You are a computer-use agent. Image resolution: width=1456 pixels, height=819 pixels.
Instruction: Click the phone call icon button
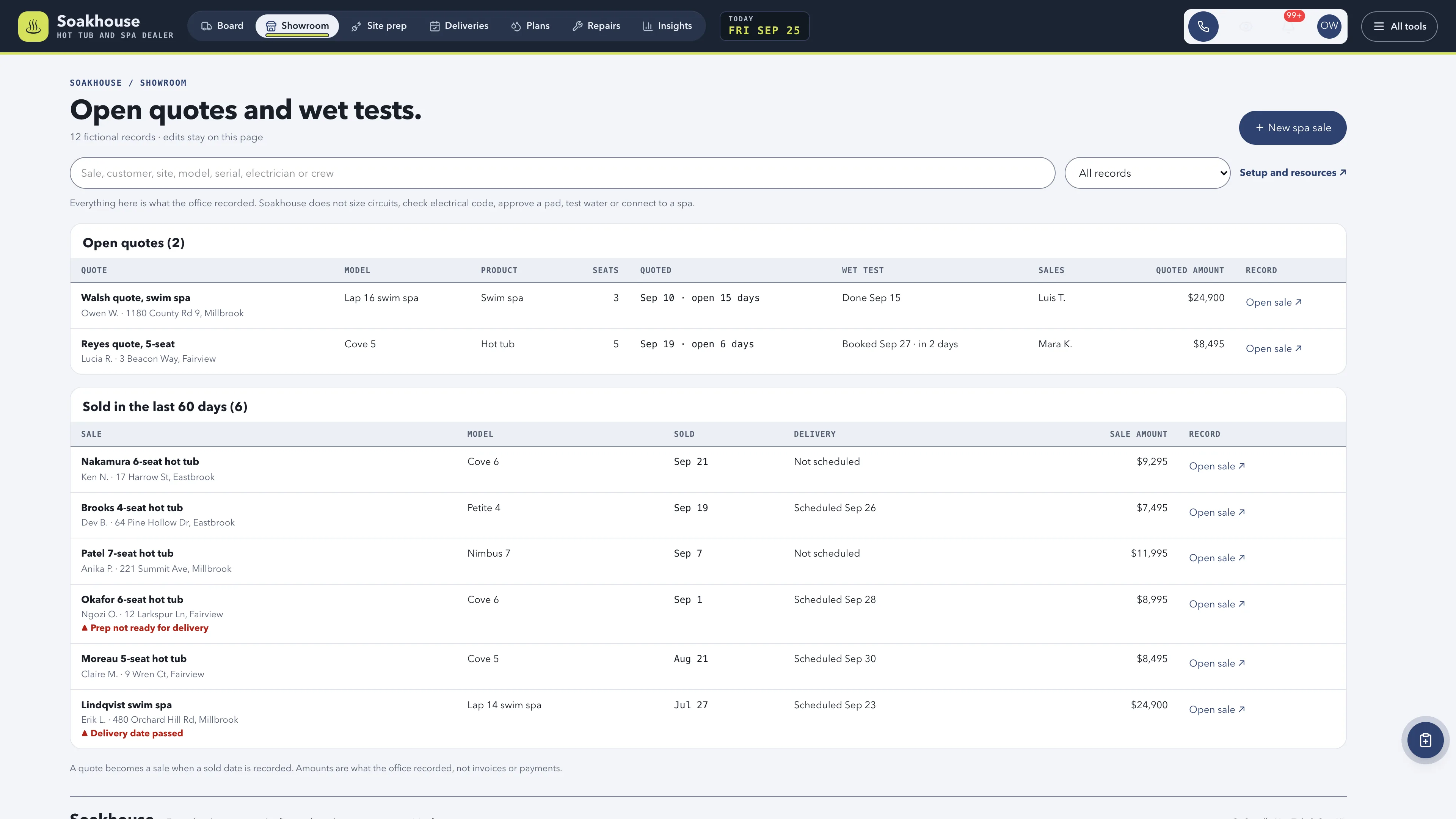click(x=1203, y=27)
